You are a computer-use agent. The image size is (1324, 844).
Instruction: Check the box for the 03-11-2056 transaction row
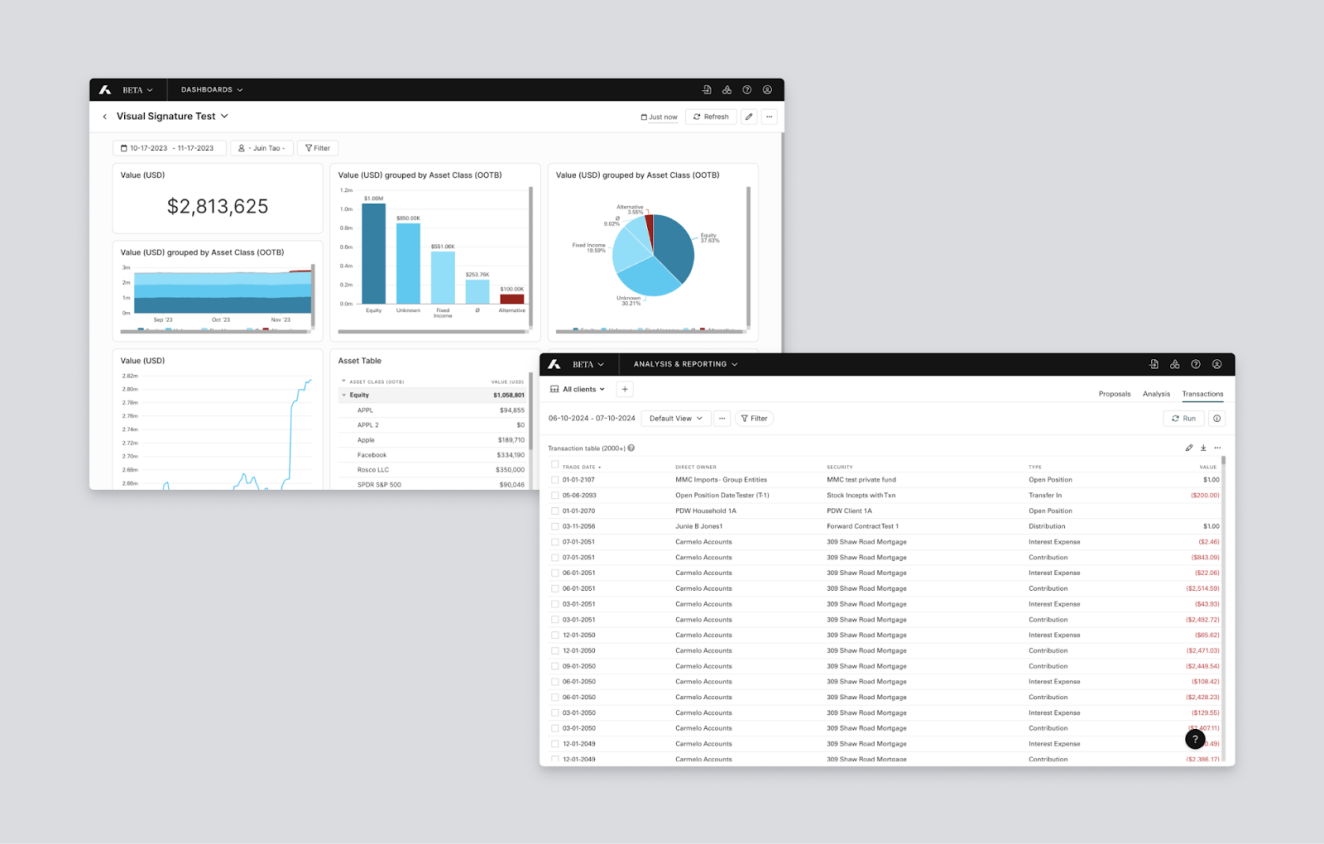555,526
